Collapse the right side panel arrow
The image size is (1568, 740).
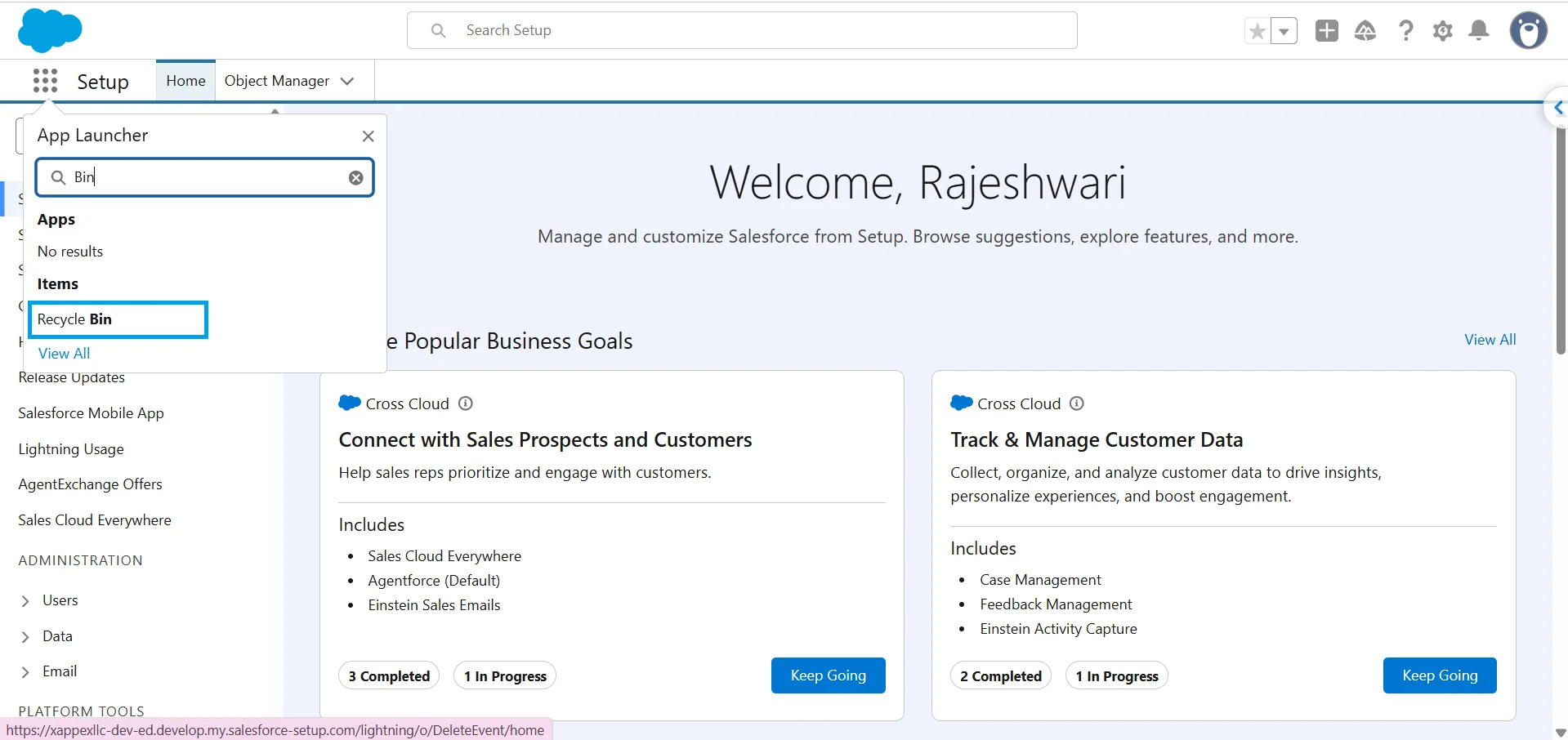point(1558,108)
